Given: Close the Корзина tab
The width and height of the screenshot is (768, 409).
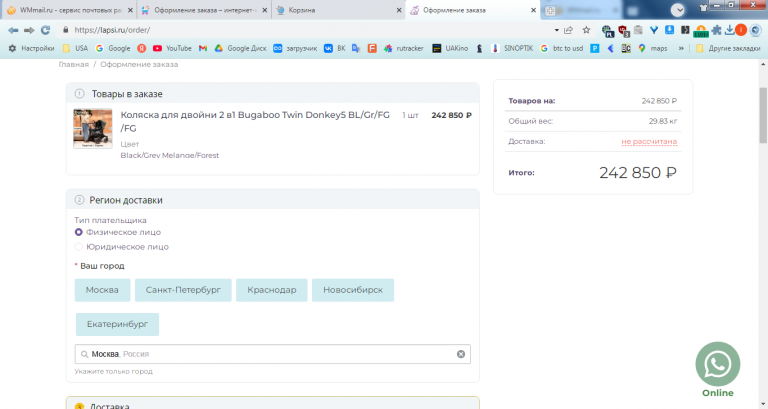Looking at the screenshot, I should pos(399,10).
